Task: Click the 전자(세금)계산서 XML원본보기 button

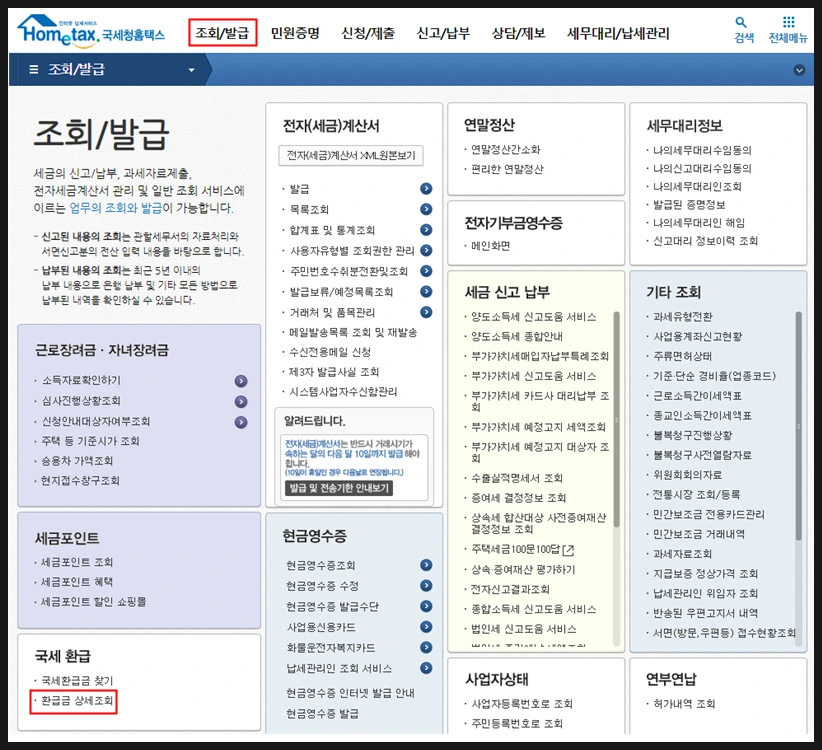Action: tap(351, 156)
